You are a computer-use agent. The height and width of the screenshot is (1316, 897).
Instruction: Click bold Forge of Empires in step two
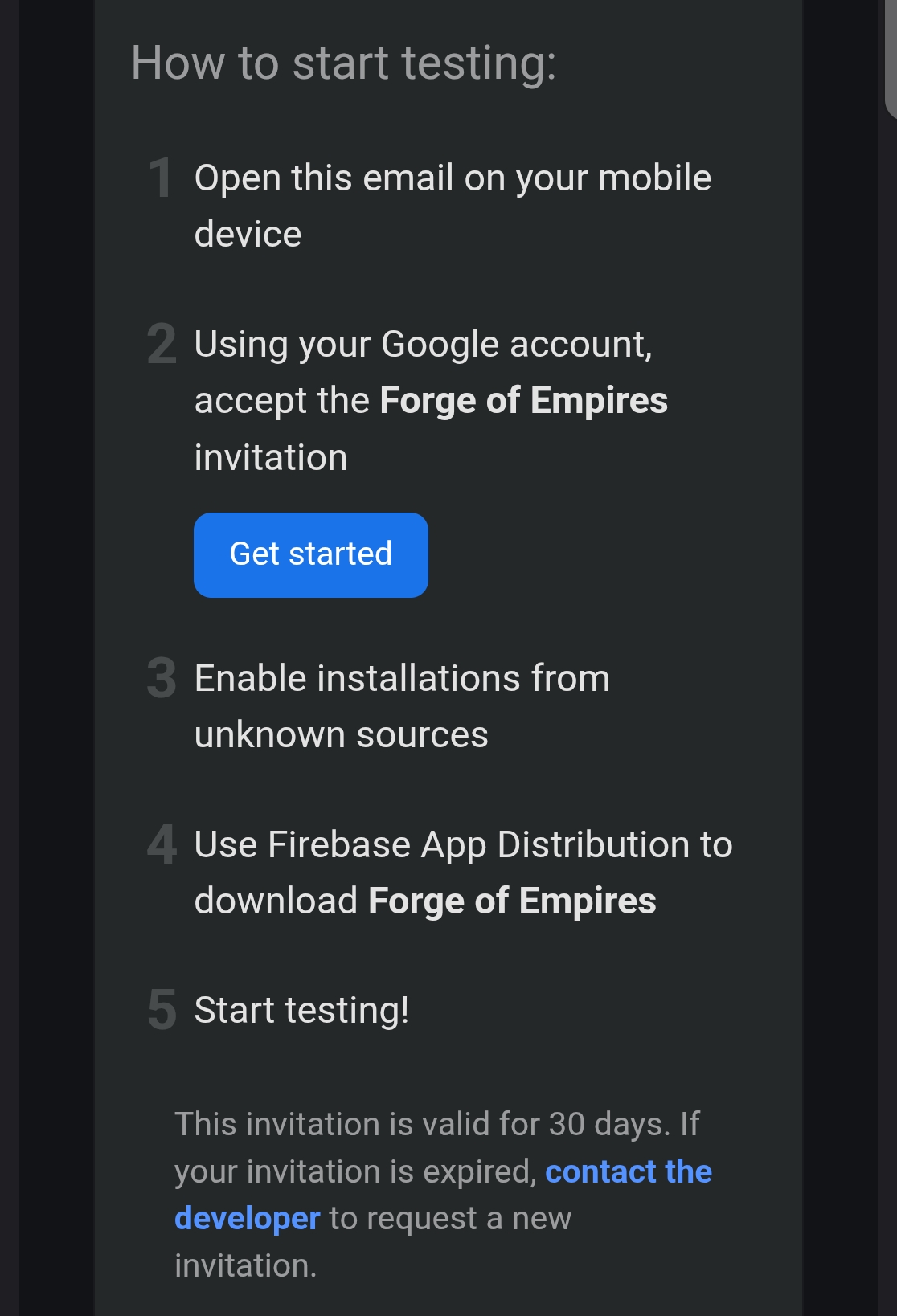click(523, 401)
